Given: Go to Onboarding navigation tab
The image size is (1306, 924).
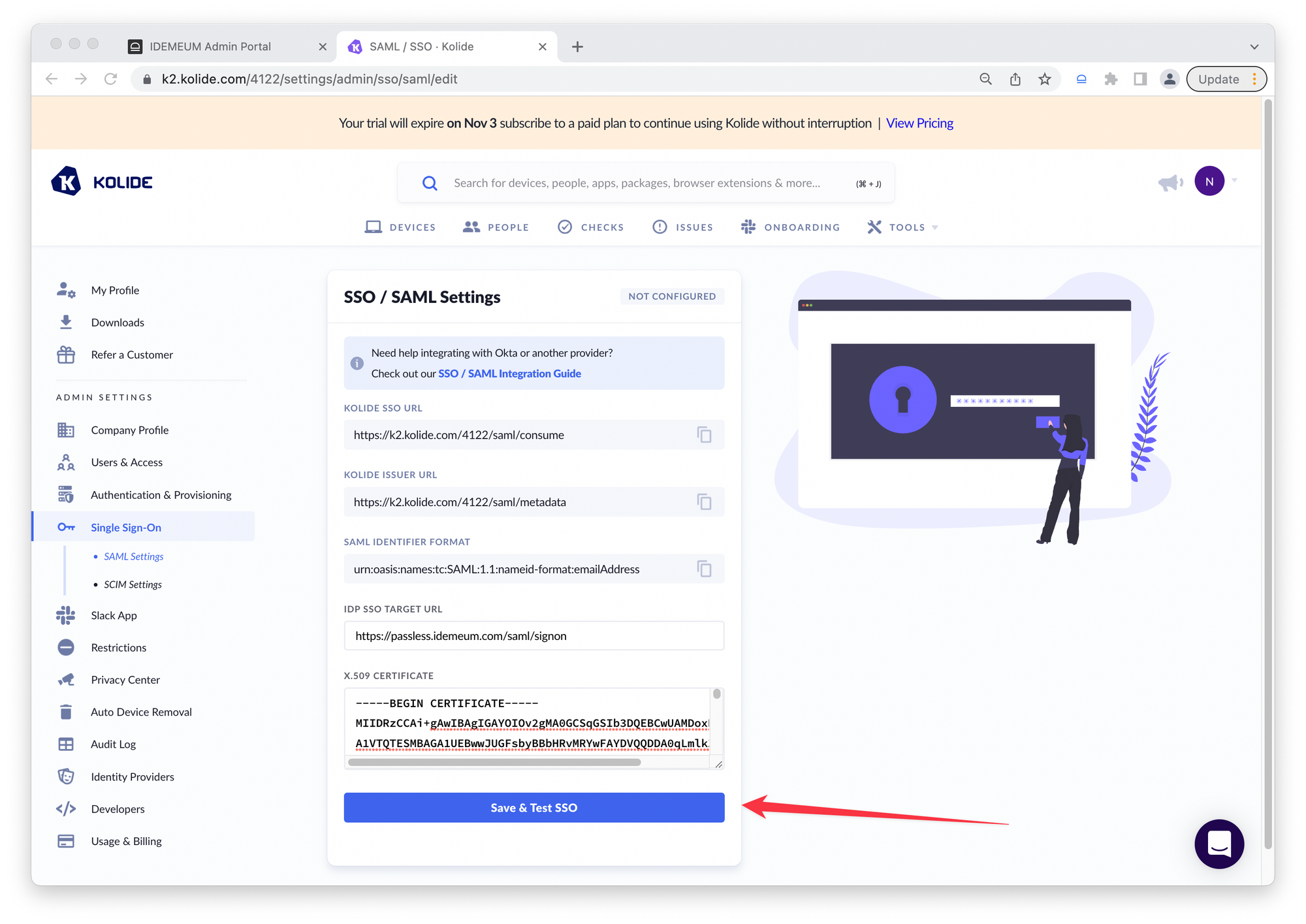Looking at the screenshot, I should point(790,227).
